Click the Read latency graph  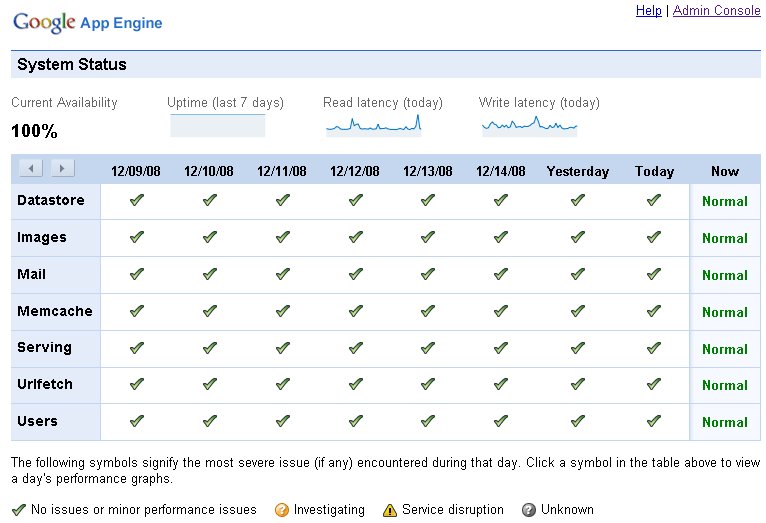(x=374, y=125)
